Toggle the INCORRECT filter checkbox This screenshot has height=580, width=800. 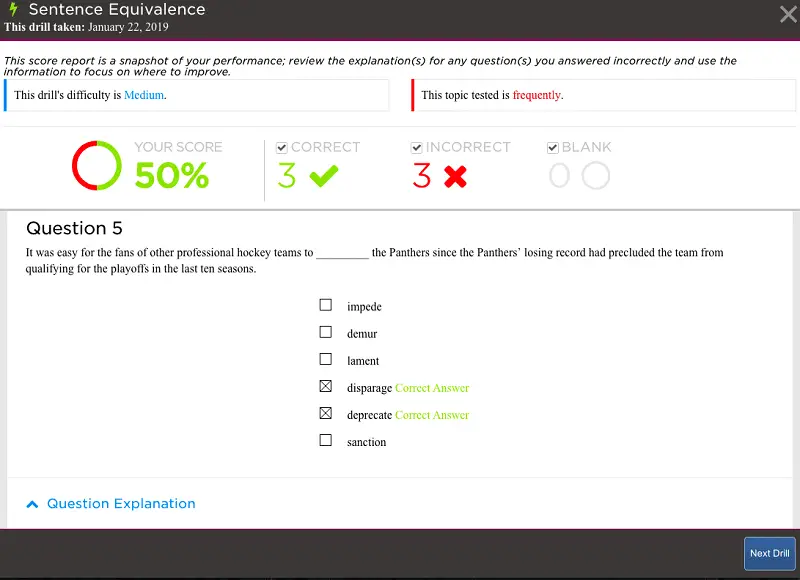[x=417, y=148]
